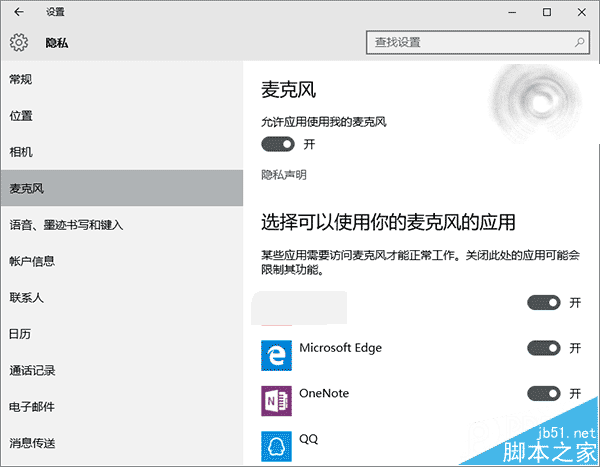Viewport: 600px width, 467px height.
Task: Click the OneNote app icon
Action: [x=276, y=401]
